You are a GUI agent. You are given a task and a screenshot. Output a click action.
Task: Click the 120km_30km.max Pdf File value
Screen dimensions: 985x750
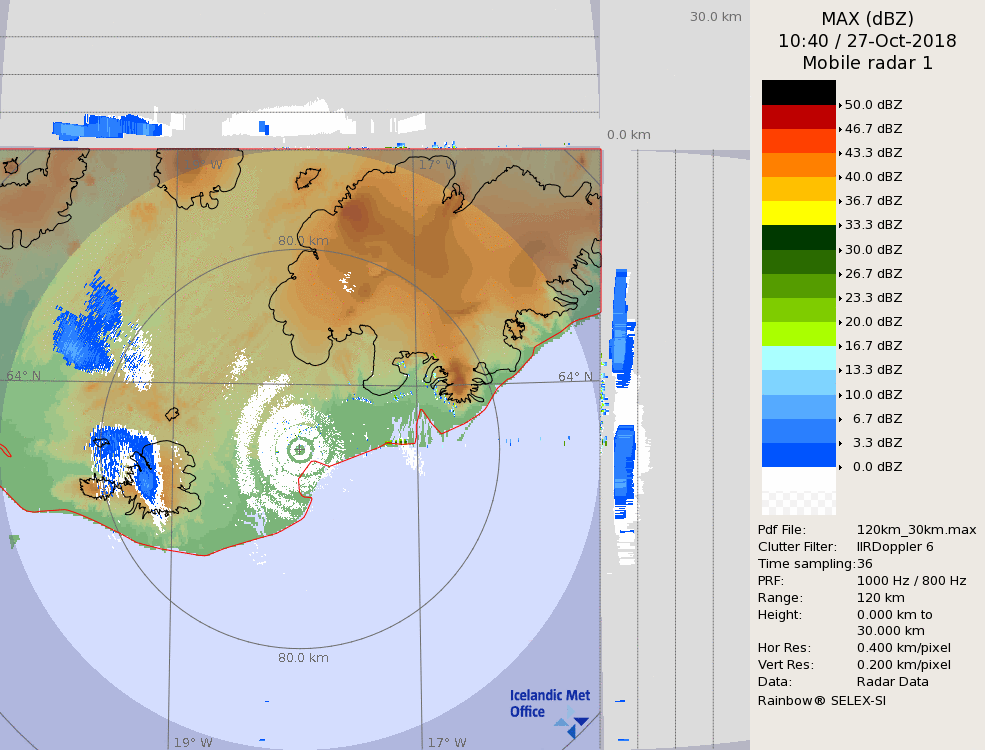pyautogui.click(x=916, y=530)
